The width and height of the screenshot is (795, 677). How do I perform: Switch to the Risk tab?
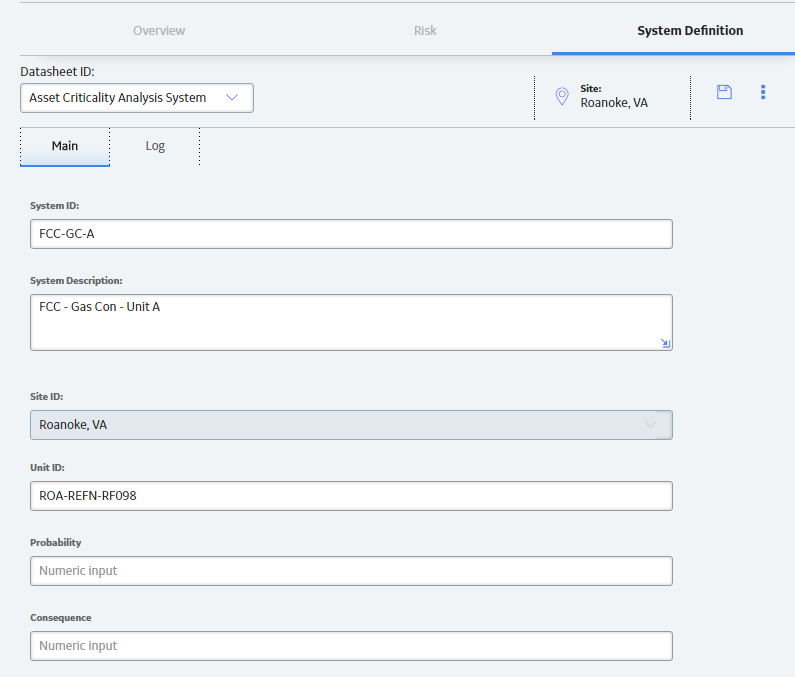tap(425, 30)
